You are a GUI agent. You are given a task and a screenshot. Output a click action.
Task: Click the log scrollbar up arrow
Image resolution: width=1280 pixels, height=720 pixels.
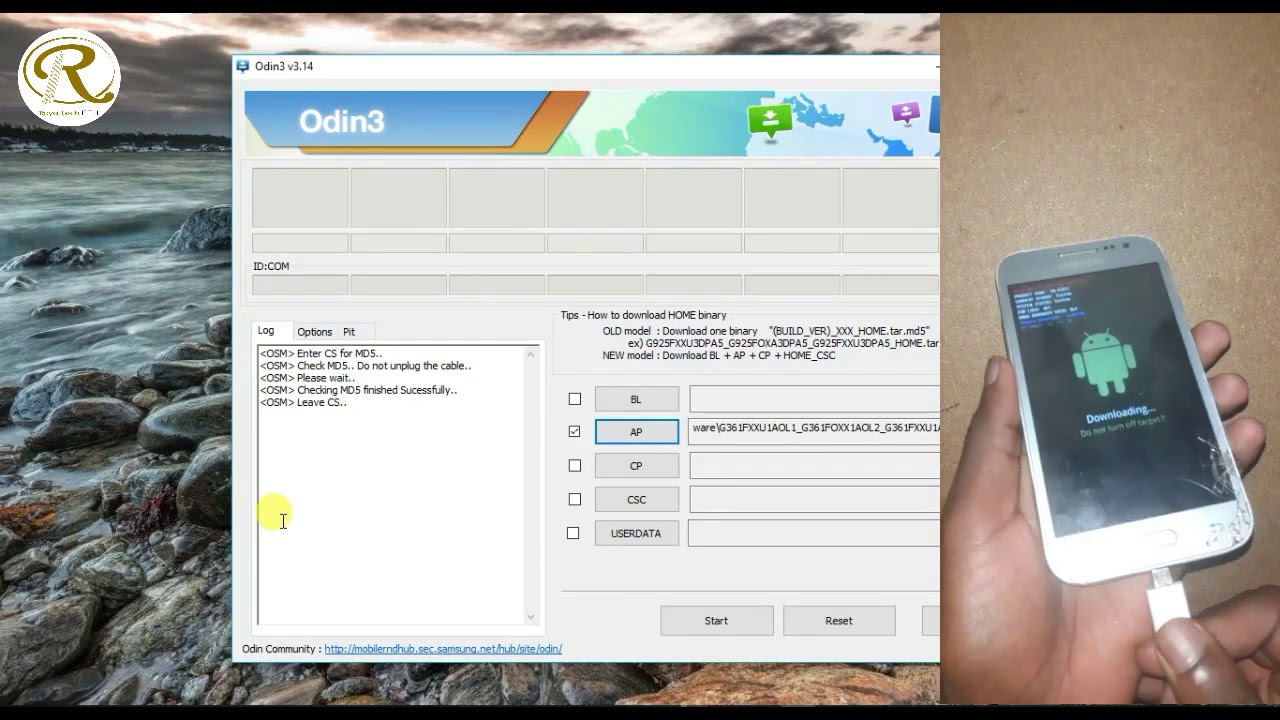point(531,354)
